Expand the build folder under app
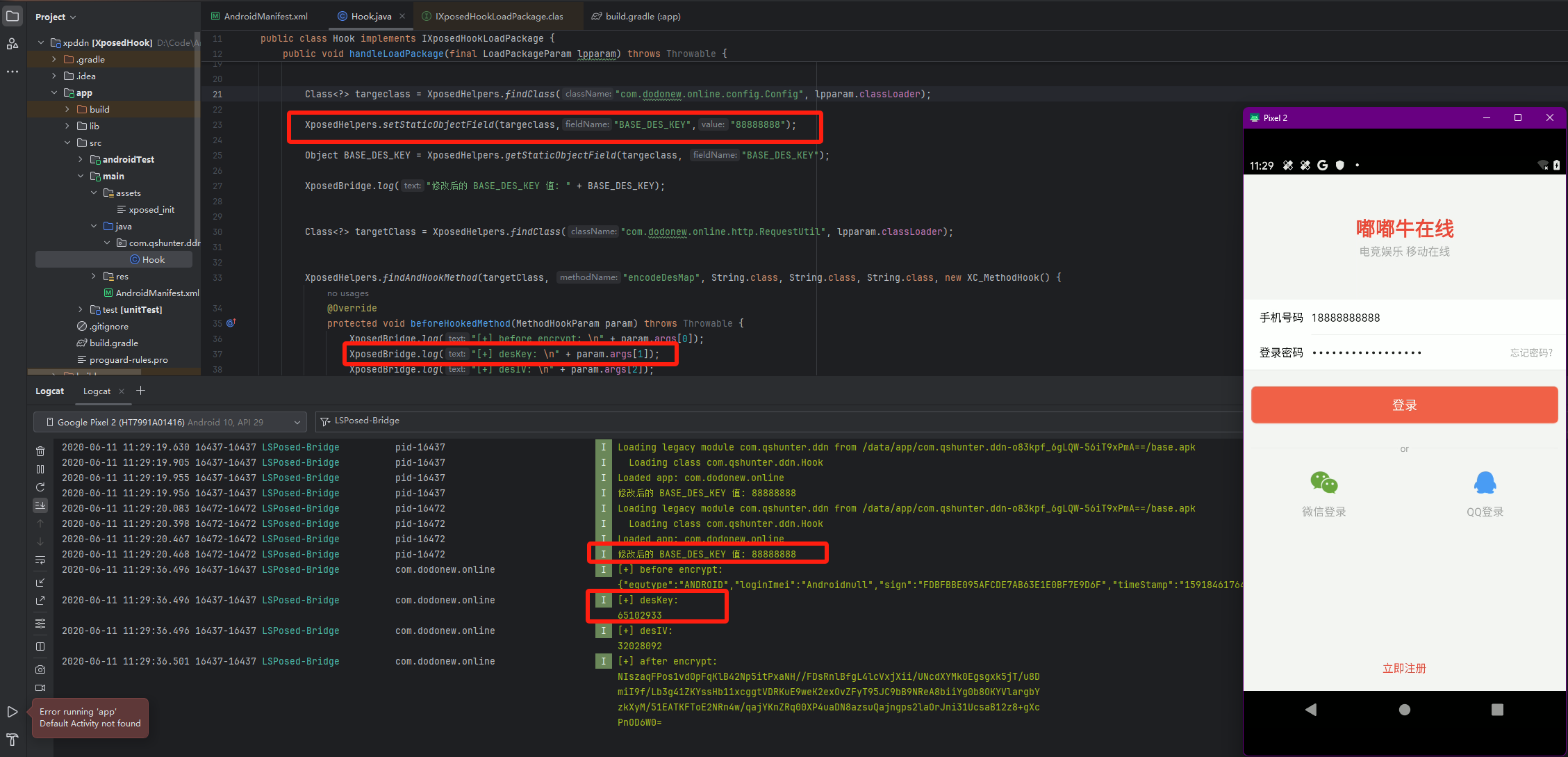 67,109
